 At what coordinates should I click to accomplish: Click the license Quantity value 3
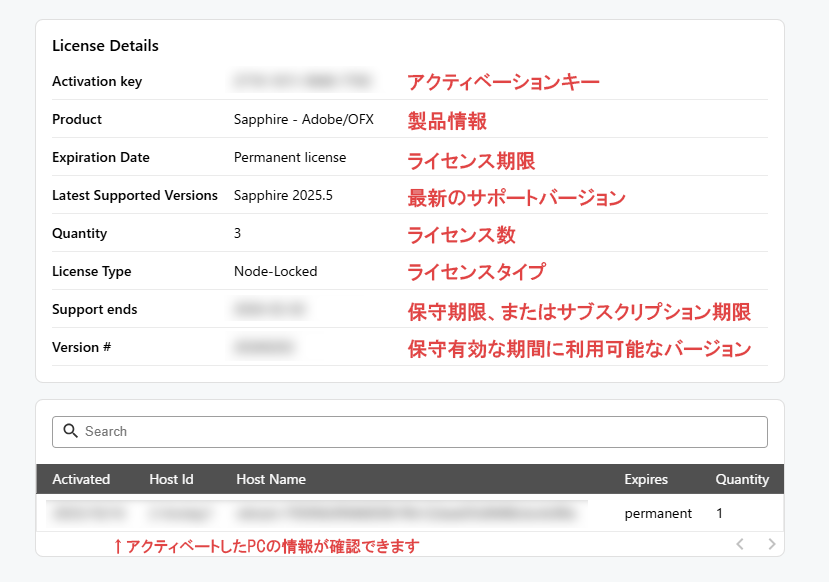[x=236, y=233]
